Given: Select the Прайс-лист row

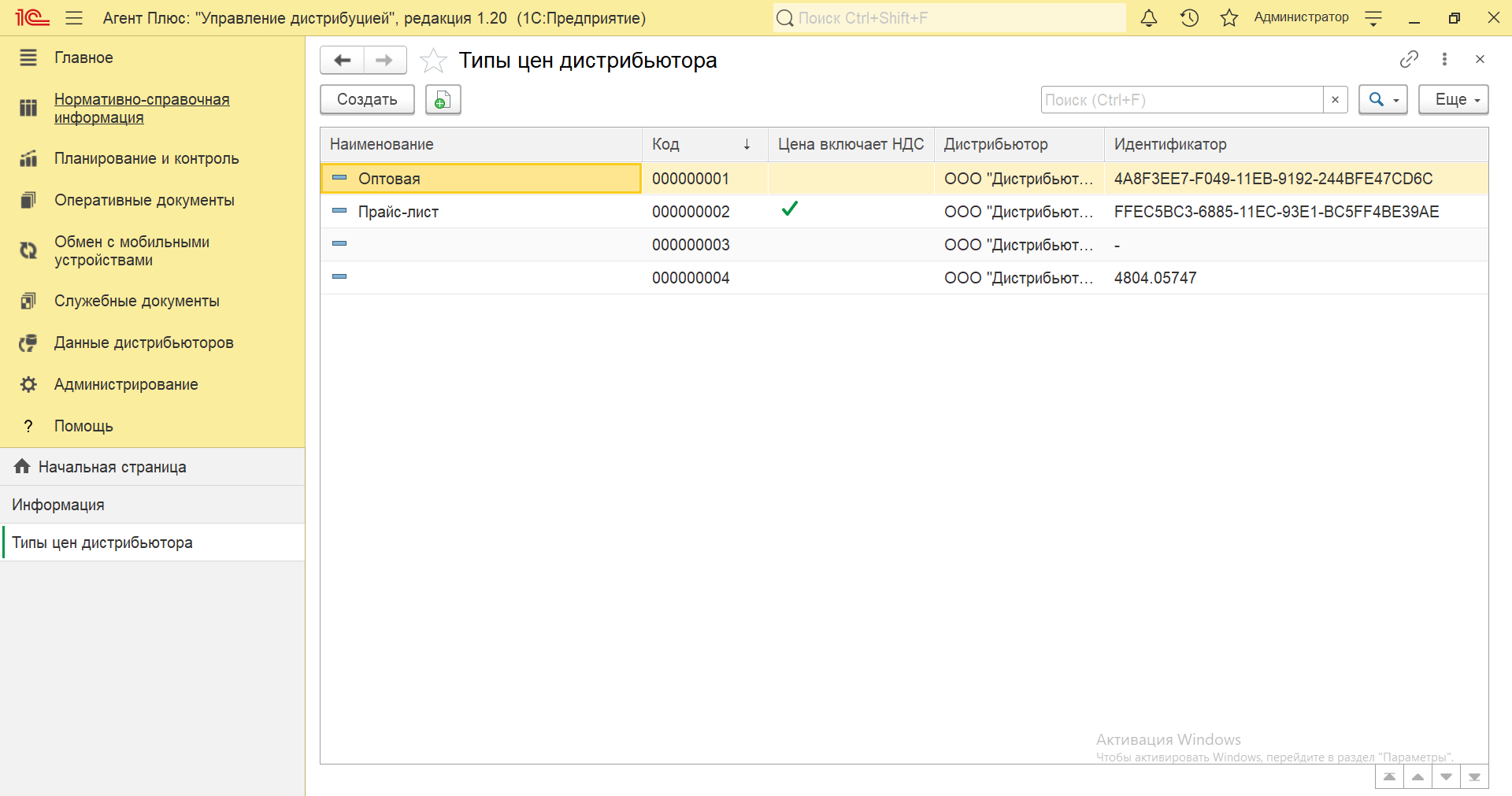Looking at the screenshot, I should [x=904, y=212].
